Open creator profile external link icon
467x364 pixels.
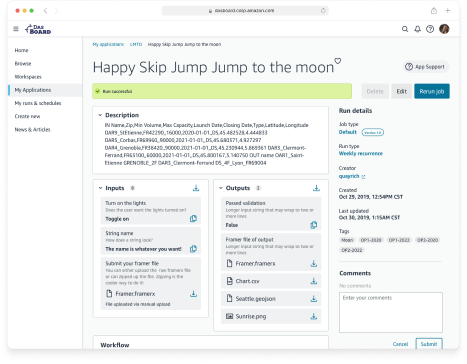[x=363, y=177]
